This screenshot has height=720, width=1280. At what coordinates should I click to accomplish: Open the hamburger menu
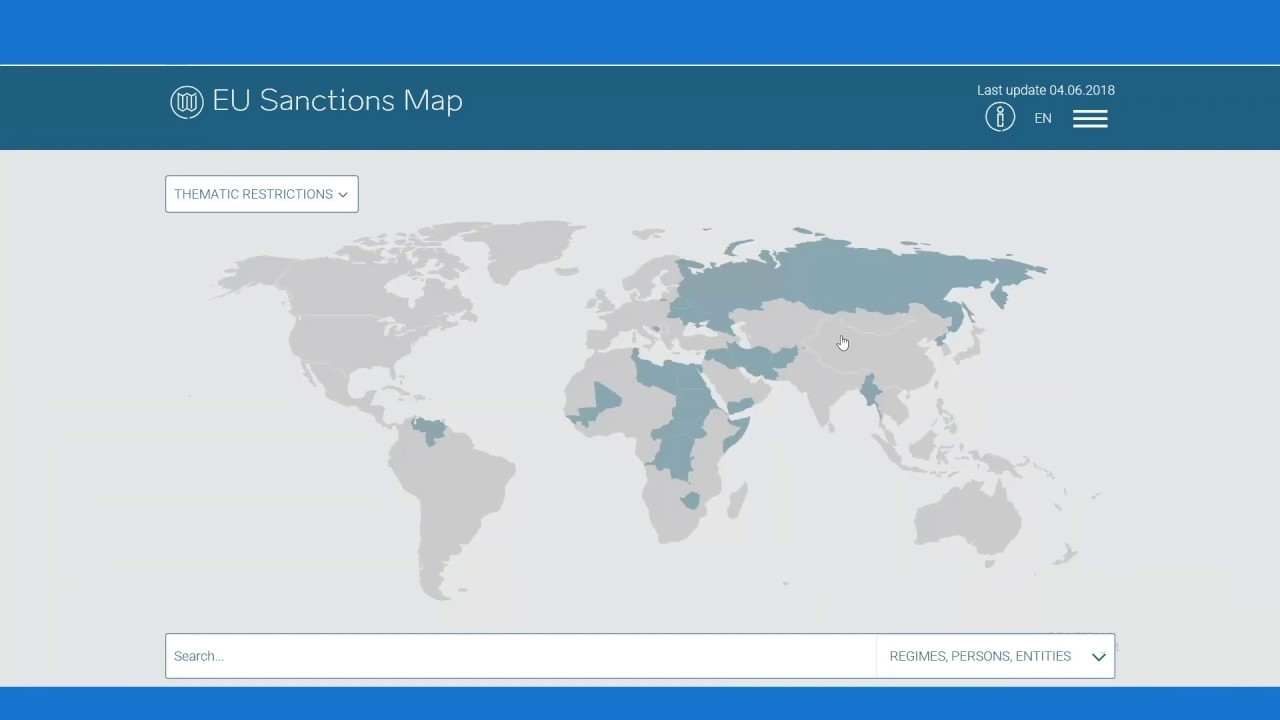1090,119
